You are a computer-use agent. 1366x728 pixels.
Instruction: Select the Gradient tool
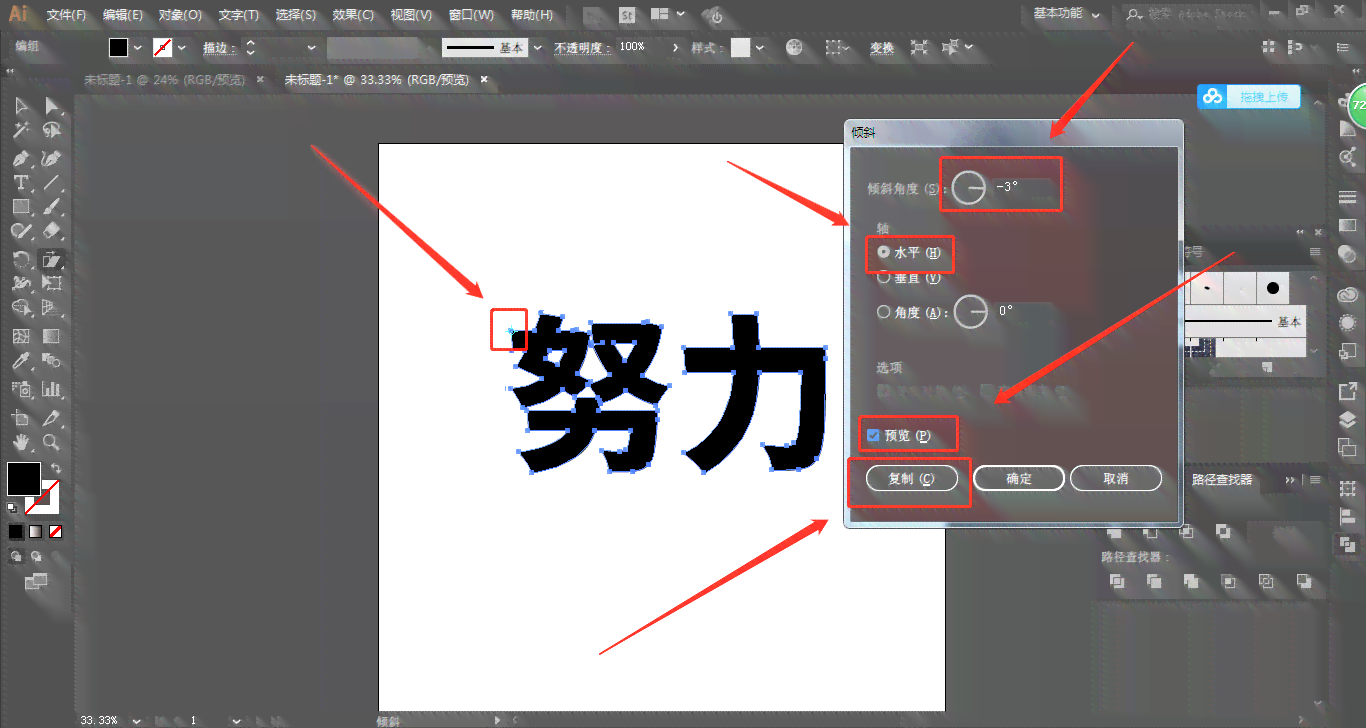52,337
